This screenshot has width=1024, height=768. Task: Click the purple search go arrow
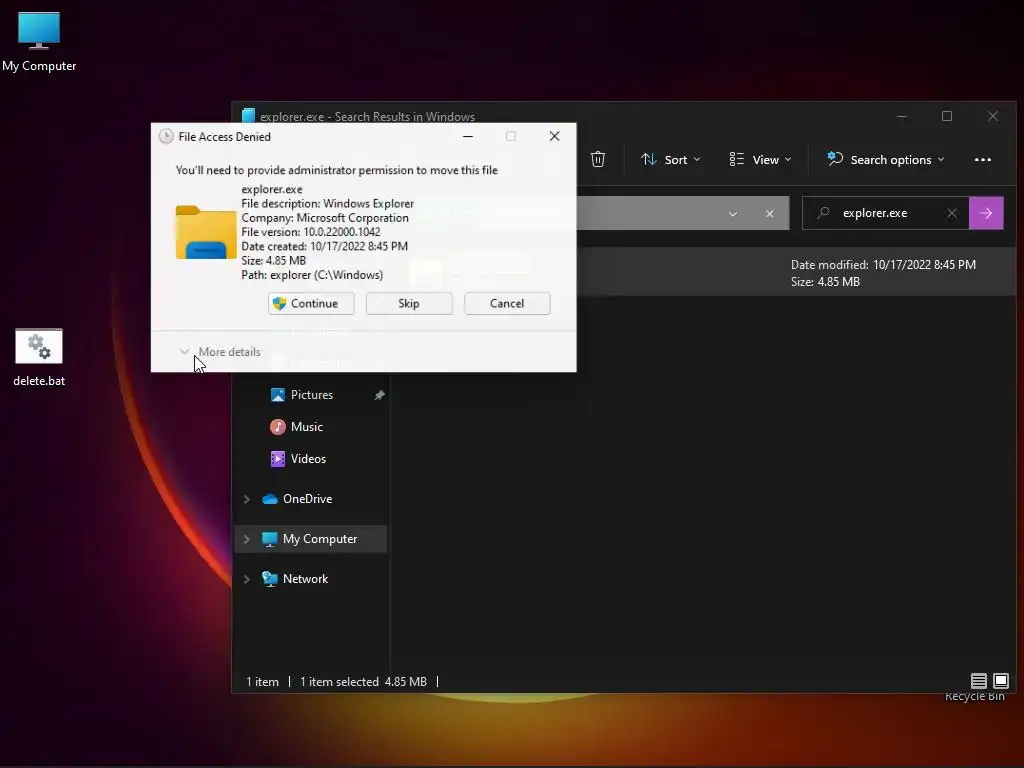(985, 213)
